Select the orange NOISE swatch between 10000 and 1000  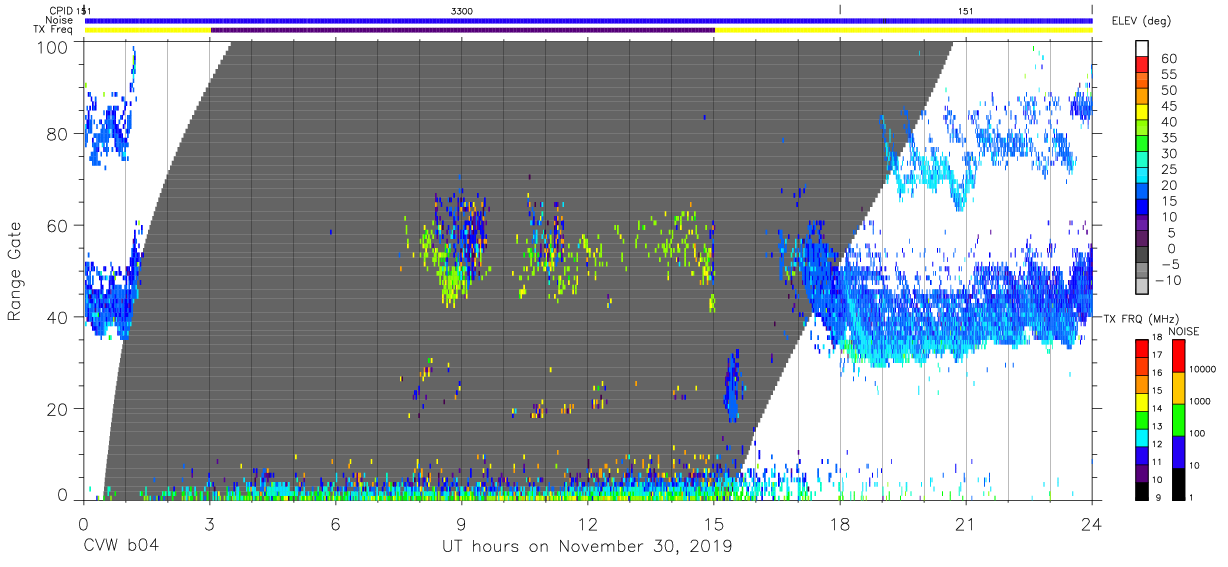(1178, 387)
